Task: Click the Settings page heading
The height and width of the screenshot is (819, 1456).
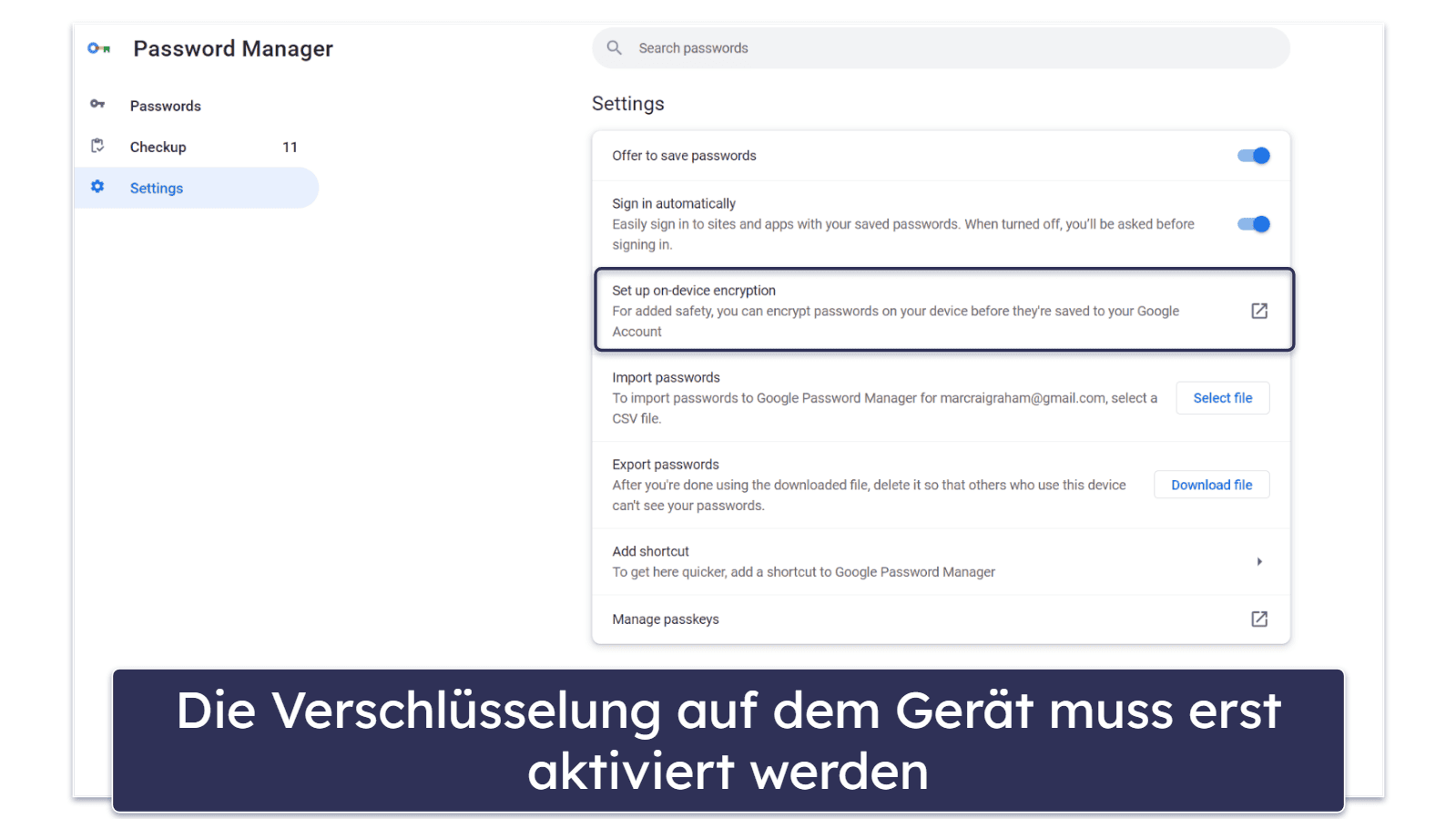Action: [628, 104]
